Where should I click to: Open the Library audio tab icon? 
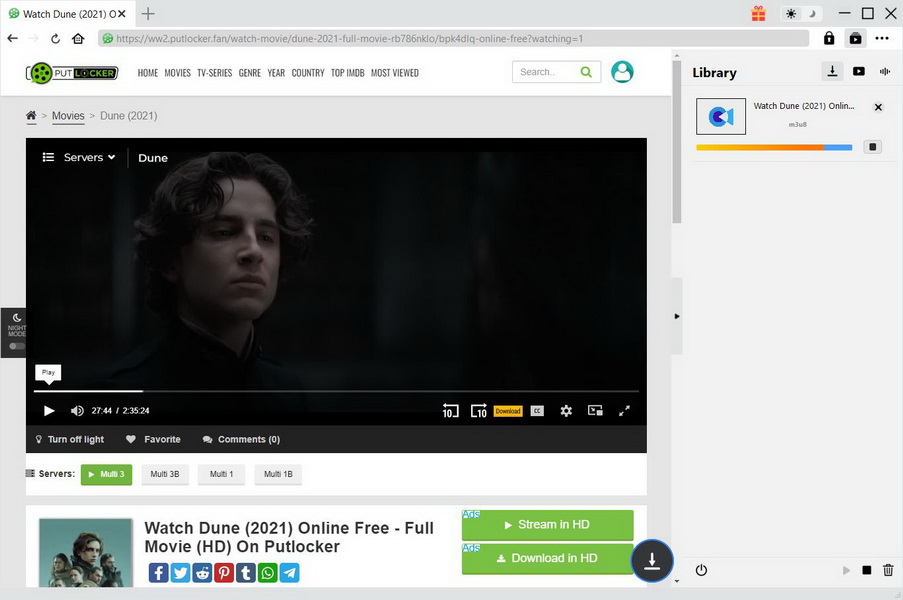coord(885,72)
